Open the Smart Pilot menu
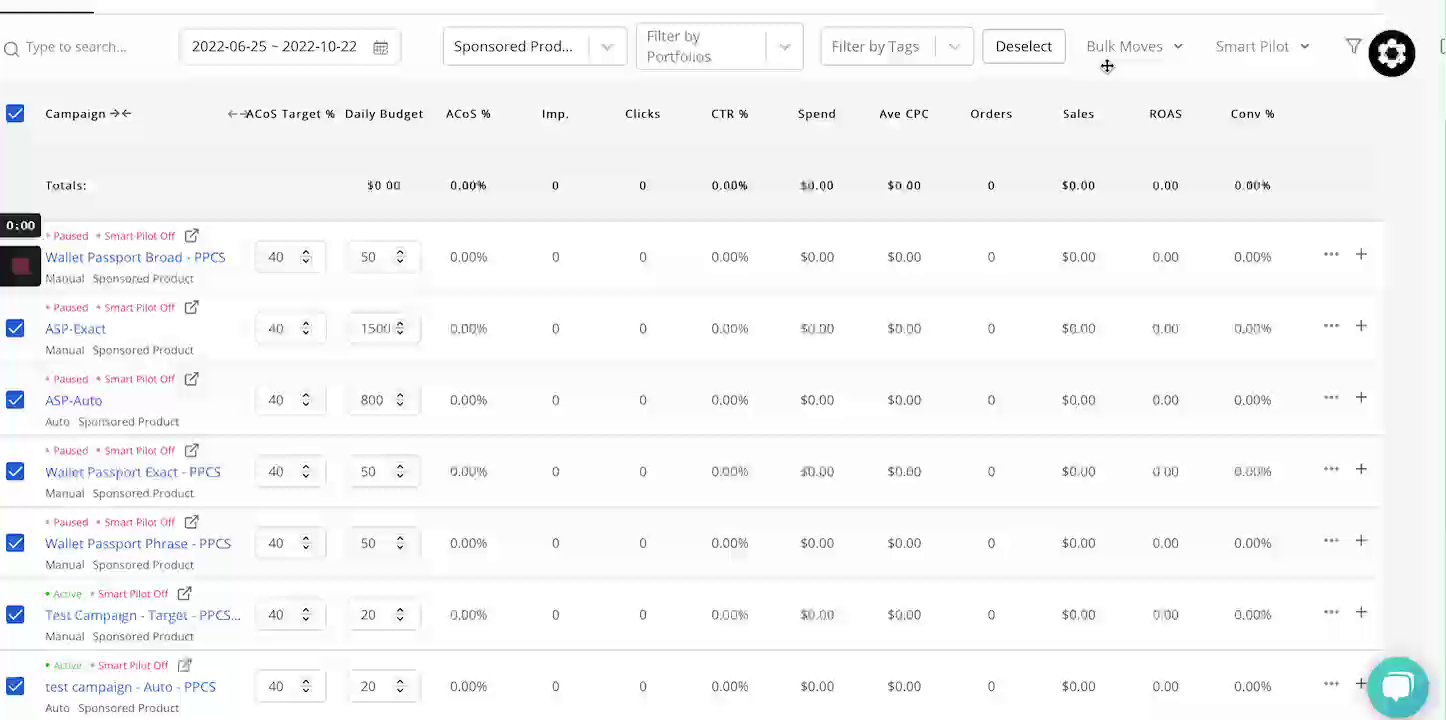The width and height of the screenshot is (1446, 720). 1262,46
